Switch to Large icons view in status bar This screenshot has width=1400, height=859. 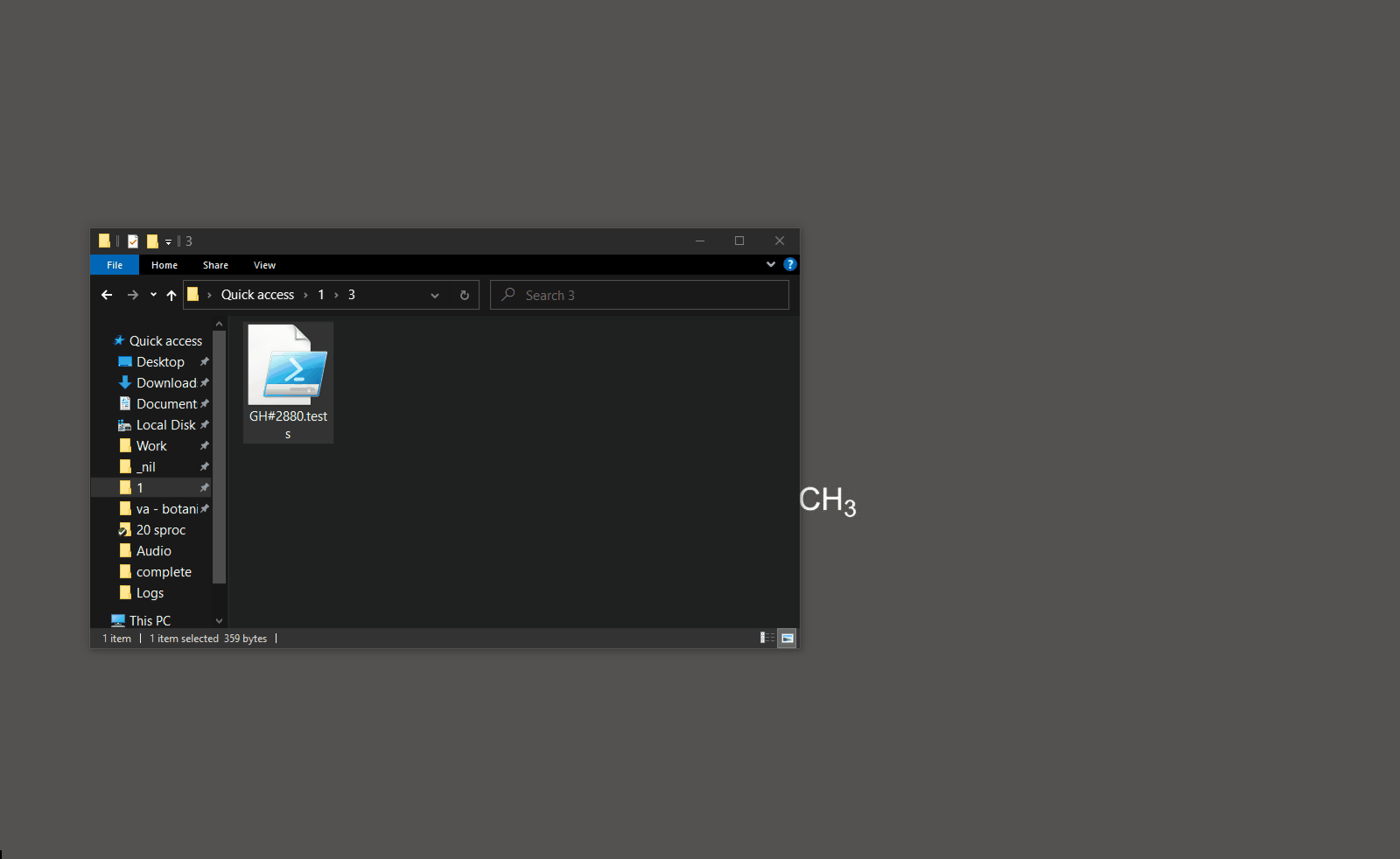(787, 639)
